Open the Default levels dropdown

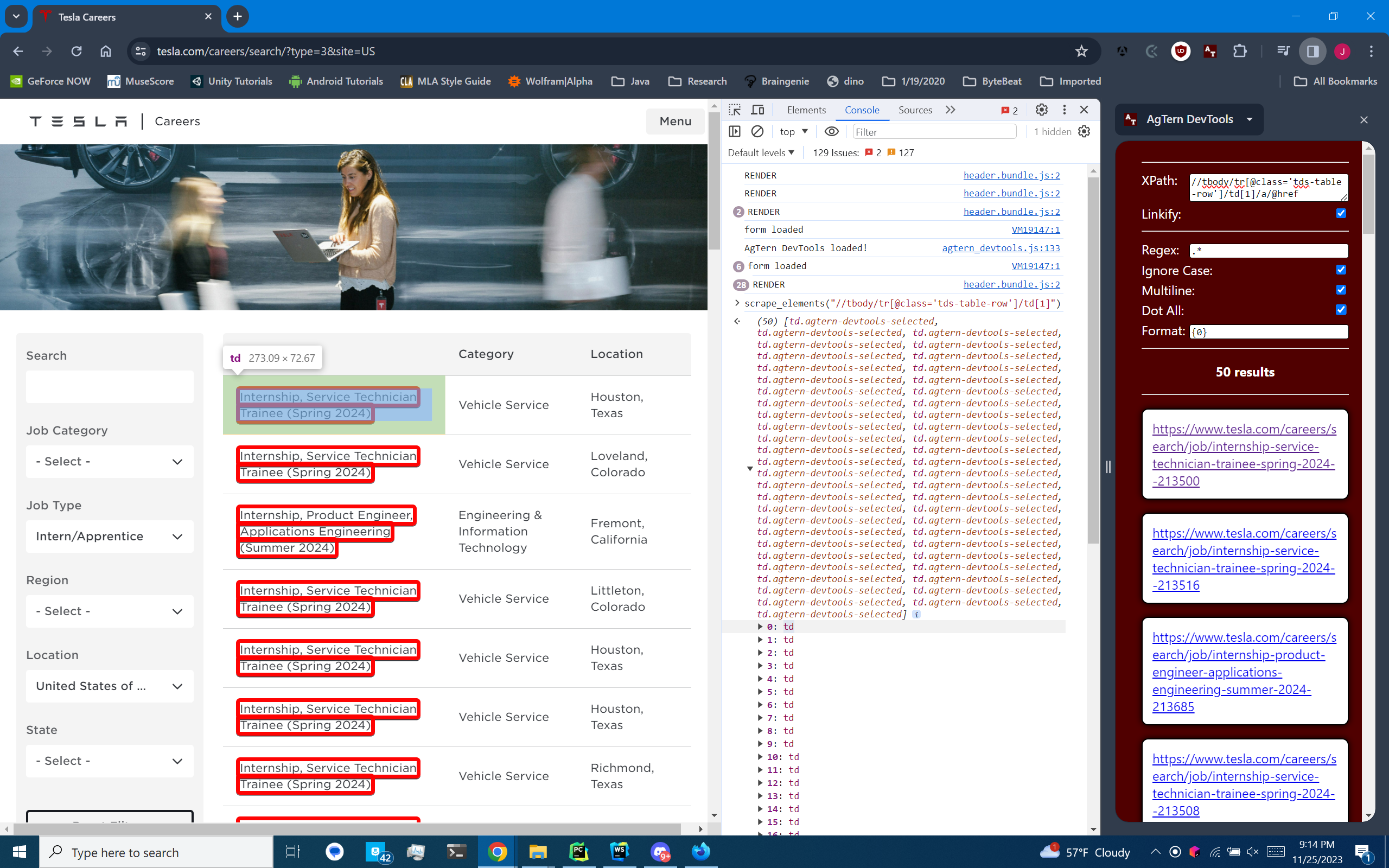[761, 152]
